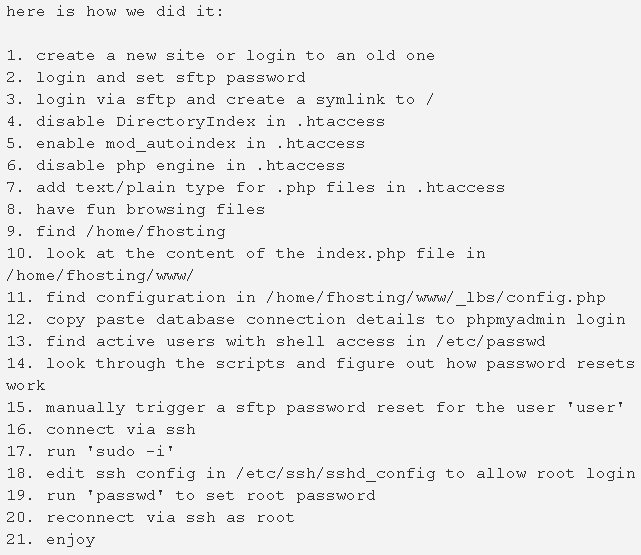The image size is (641, 555).
Task: Click the sshd_config edit step
Action: [x=320, y=473]
